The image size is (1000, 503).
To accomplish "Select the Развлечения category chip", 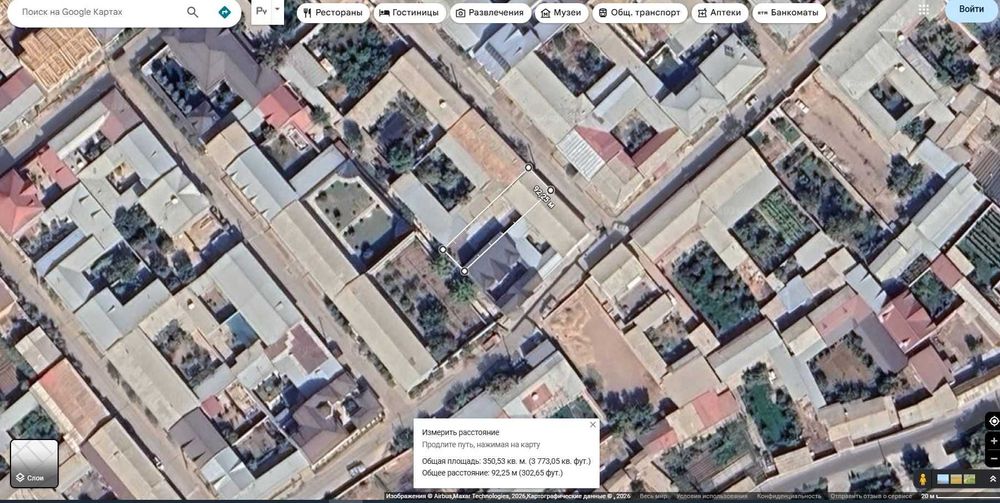I will 490,13.
